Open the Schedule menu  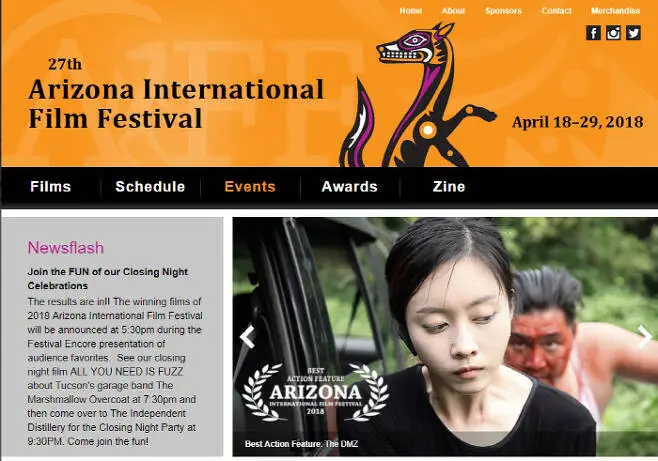(150, 187)
